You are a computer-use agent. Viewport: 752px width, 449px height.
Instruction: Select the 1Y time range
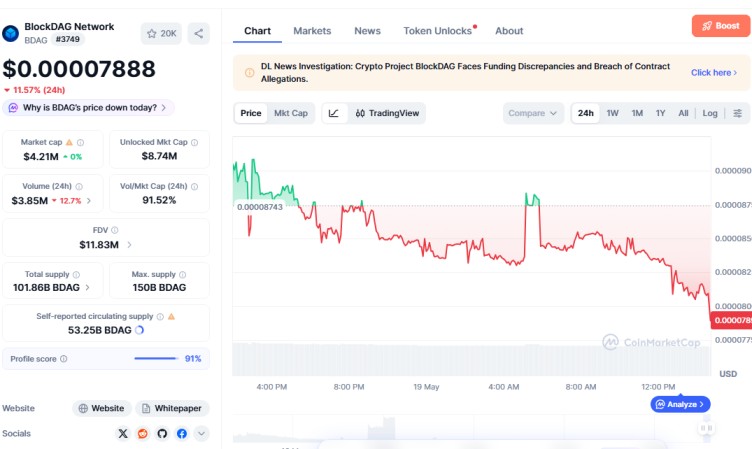pos(660,113)
